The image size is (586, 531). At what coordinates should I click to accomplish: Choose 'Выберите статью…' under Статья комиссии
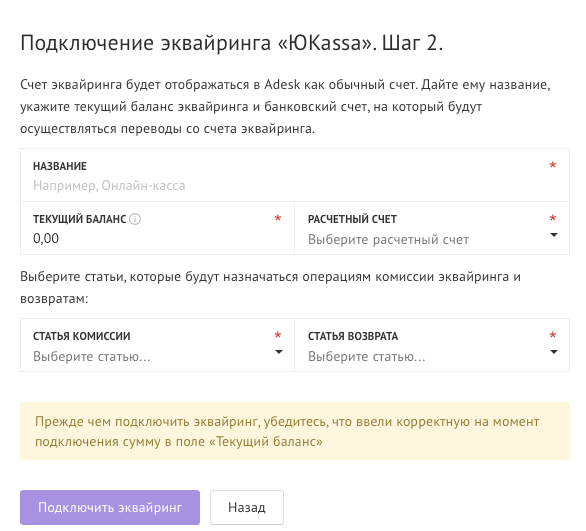click(92, 356)
